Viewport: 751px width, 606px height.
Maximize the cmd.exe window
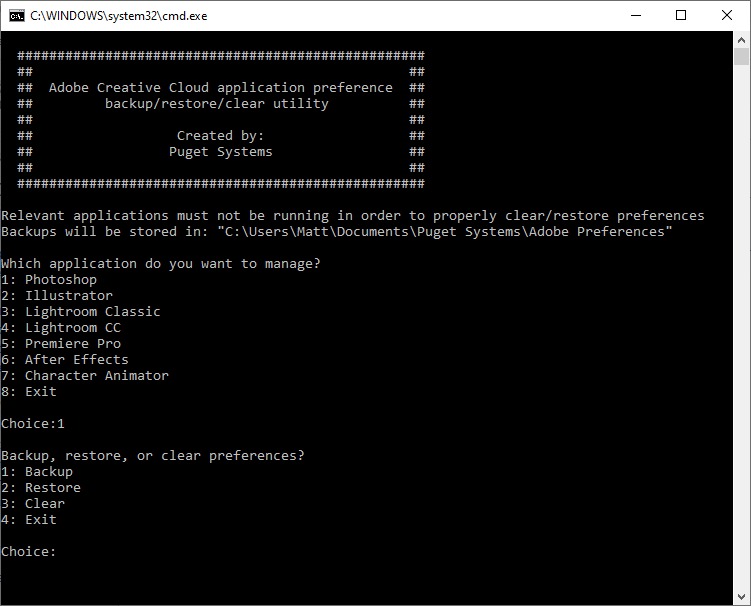681,15
